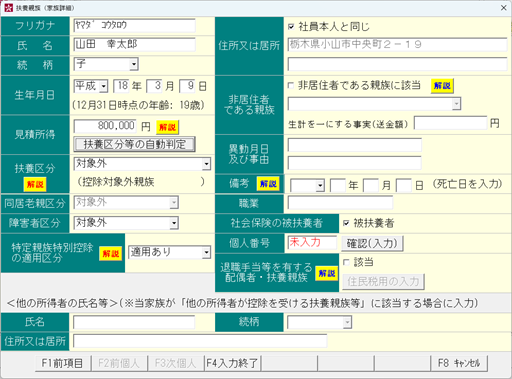The image size is (512, 379).
Task: Click the 送金額 amount input field
Action: (x=451, y=123)
